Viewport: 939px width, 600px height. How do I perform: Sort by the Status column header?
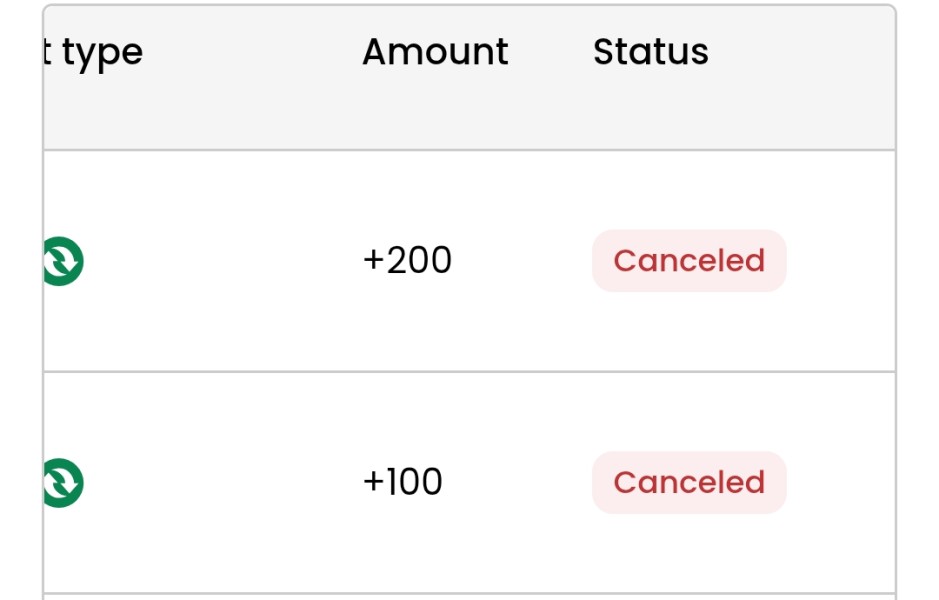click(650, 52)
